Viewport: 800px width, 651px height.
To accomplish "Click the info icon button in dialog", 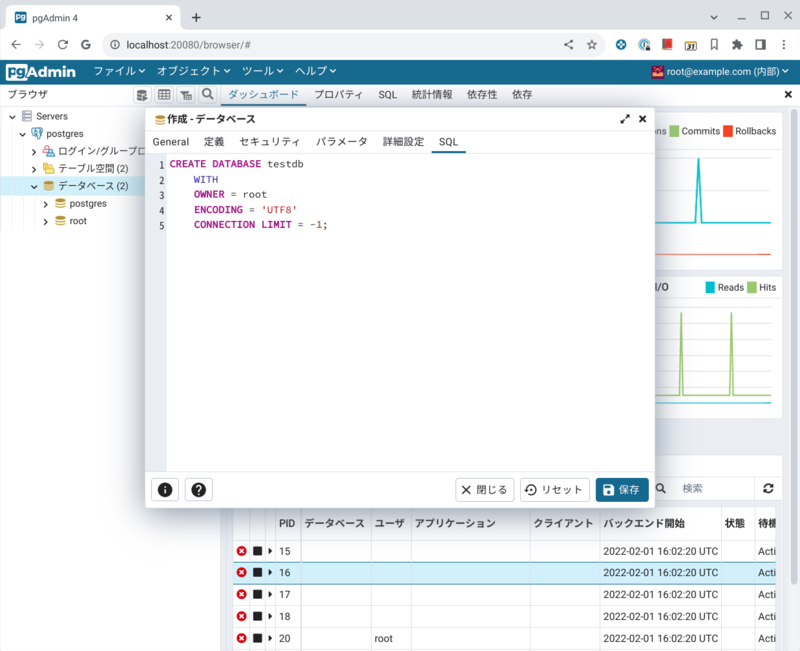I will (165, 490).
